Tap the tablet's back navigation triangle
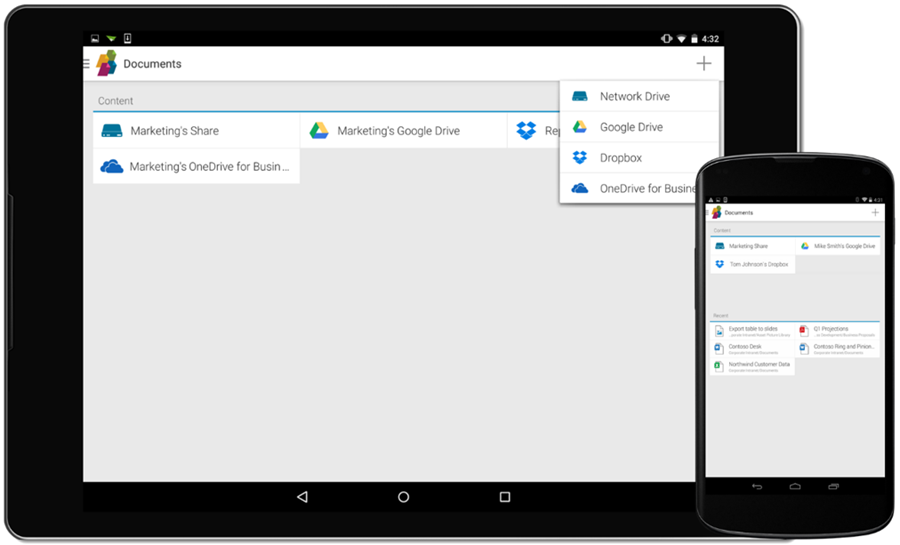The width and height of the screenshot is (900, 545). pos(302,497)
